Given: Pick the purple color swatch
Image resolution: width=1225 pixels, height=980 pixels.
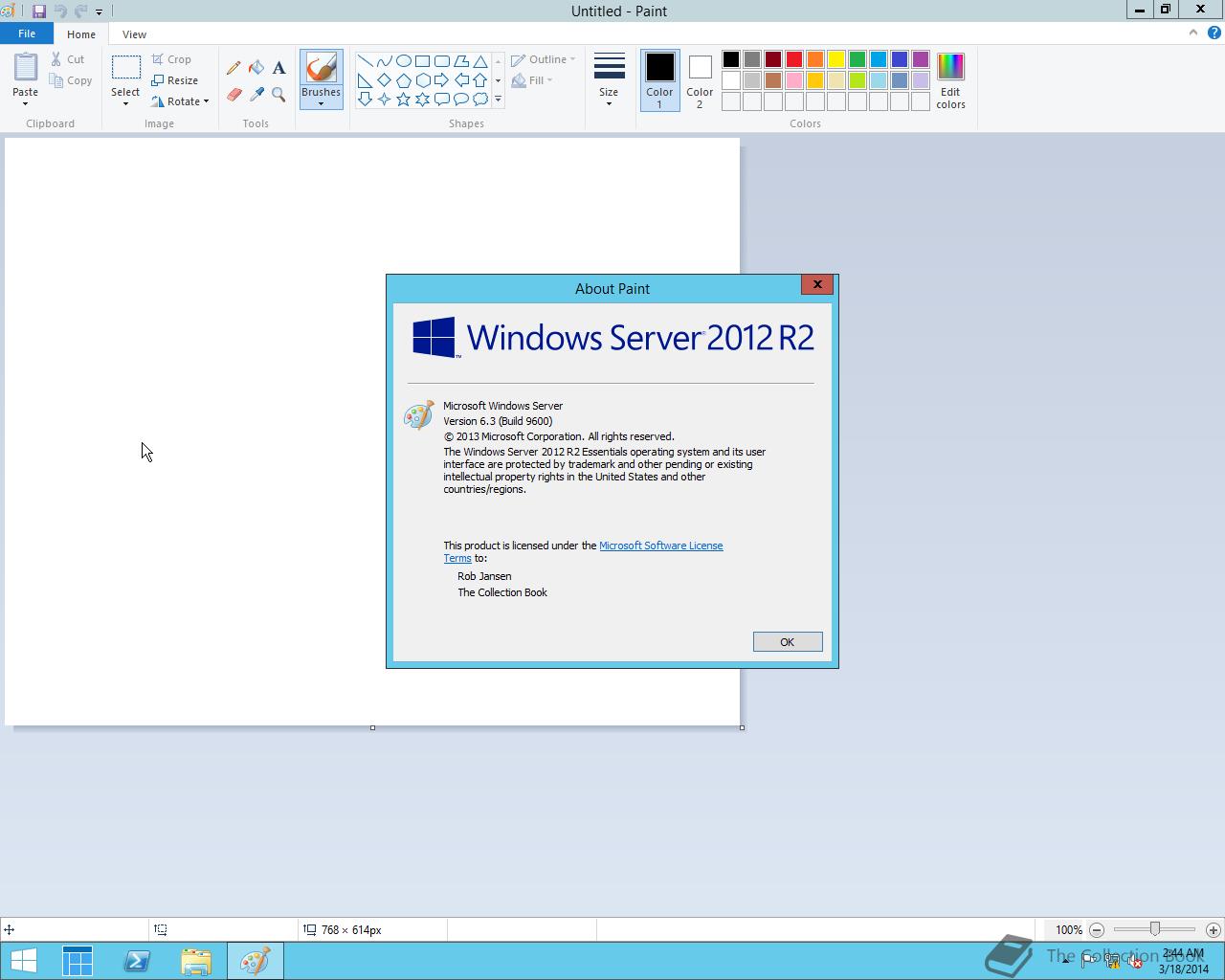Looking at the screenshot, I should (x=921, y=59).
